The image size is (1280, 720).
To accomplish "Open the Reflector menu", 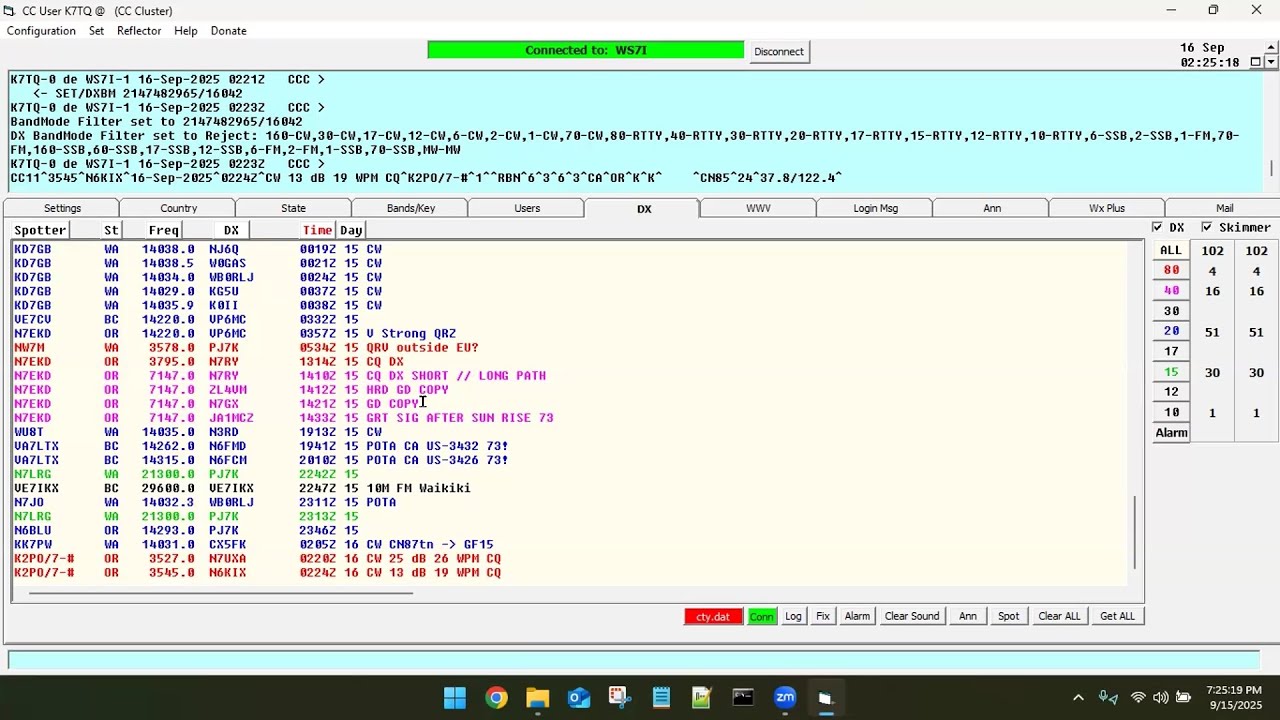I will point(139,31).
